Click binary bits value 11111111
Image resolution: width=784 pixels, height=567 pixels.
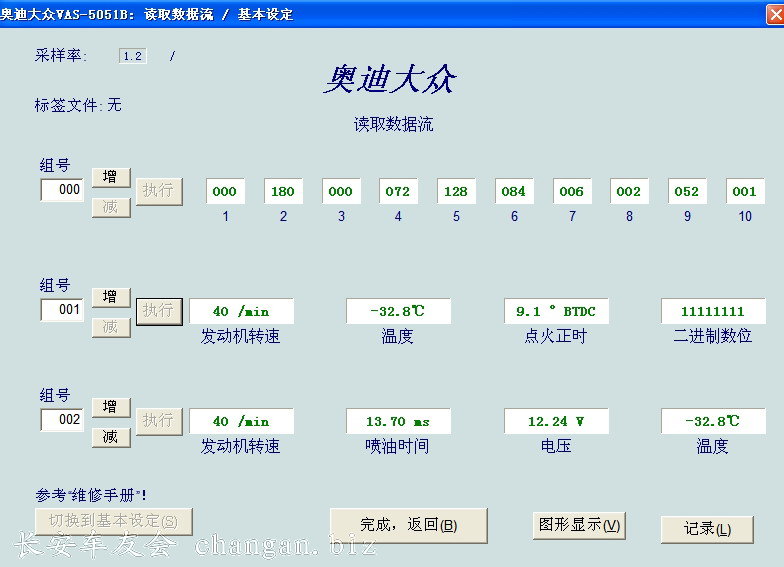click(x=713, y=312)
